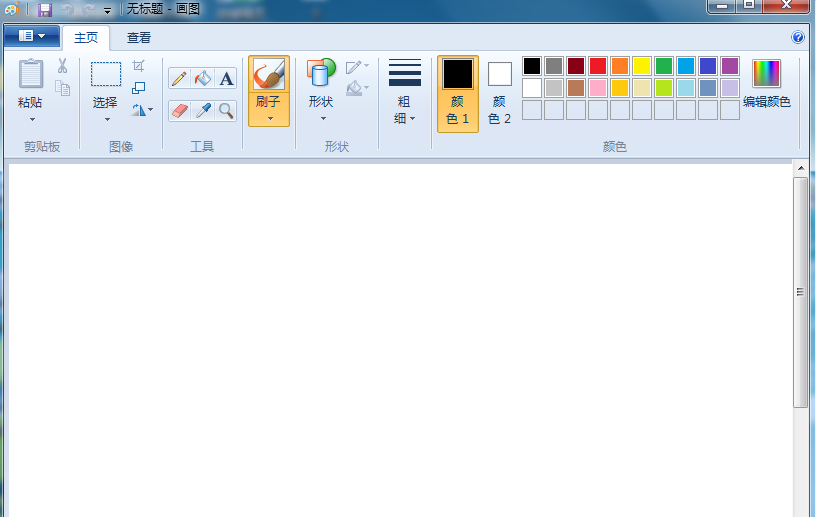816x517 pixels.
Task: Expand the Shapes (形状) dropdown arrow
Action: (323, 119)
